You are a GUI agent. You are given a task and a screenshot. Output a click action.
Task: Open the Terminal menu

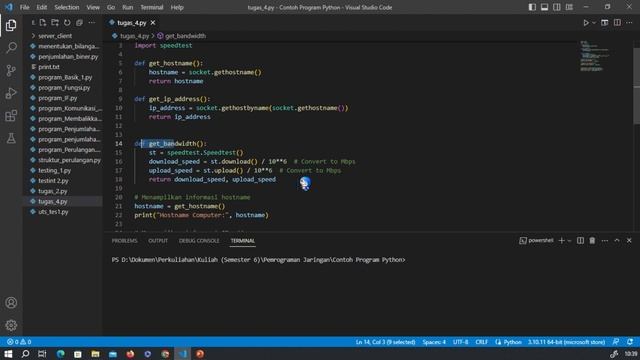pyautogui.click(x=151, y=7)
